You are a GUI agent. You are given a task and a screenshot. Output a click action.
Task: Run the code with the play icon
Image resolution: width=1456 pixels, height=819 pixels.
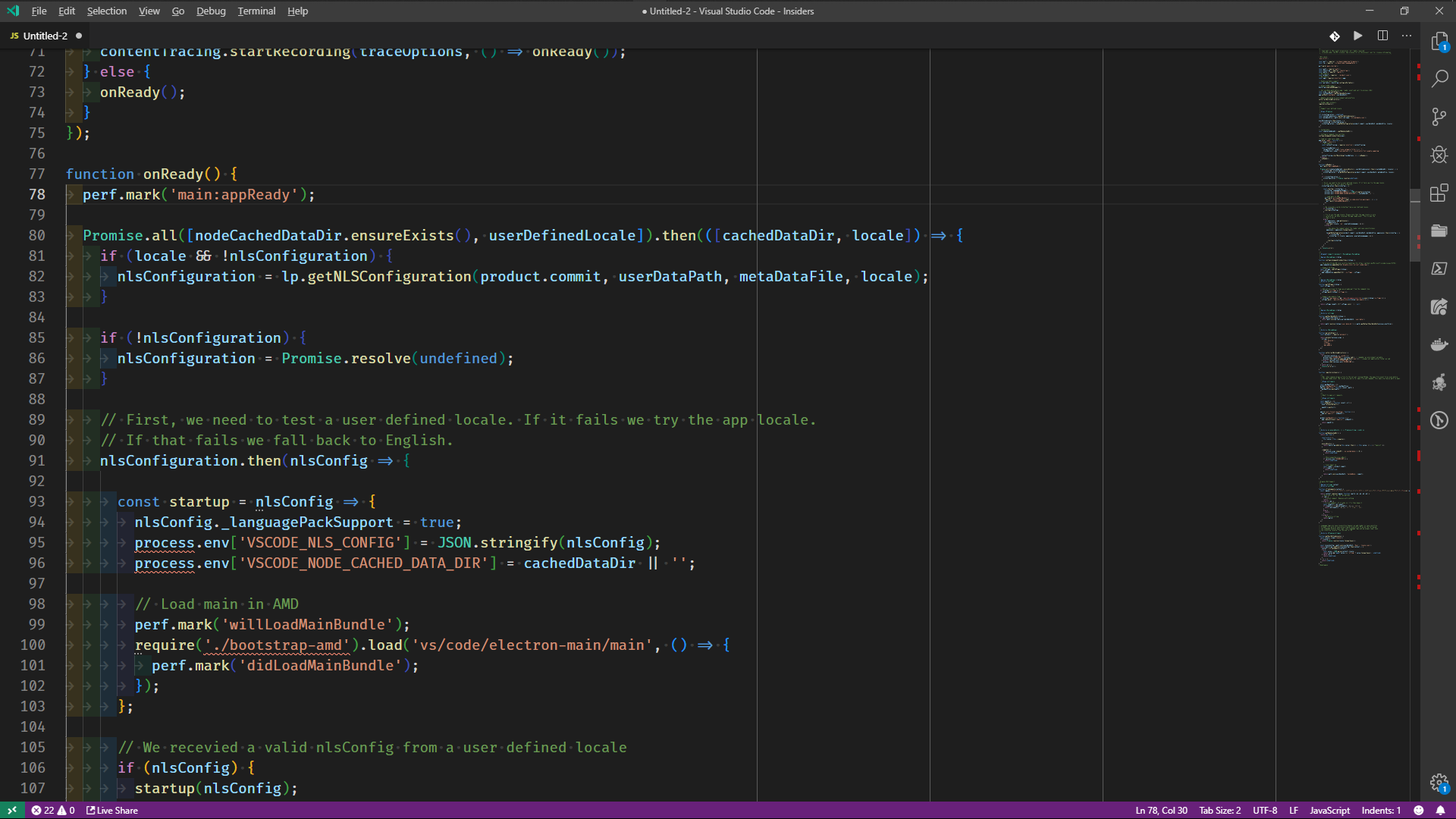click(1358, 36)
